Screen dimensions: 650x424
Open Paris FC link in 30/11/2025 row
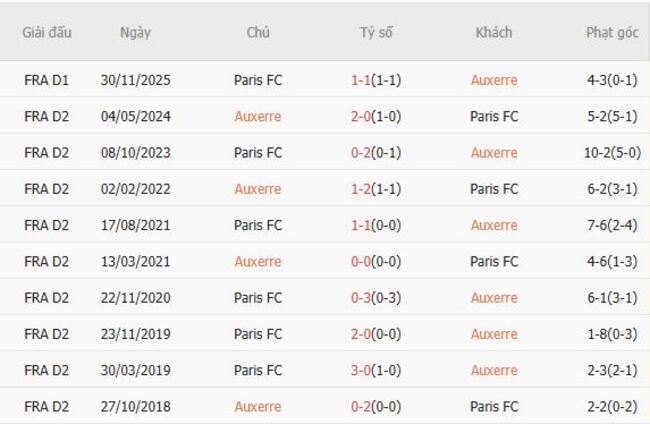tap(258, 80)
